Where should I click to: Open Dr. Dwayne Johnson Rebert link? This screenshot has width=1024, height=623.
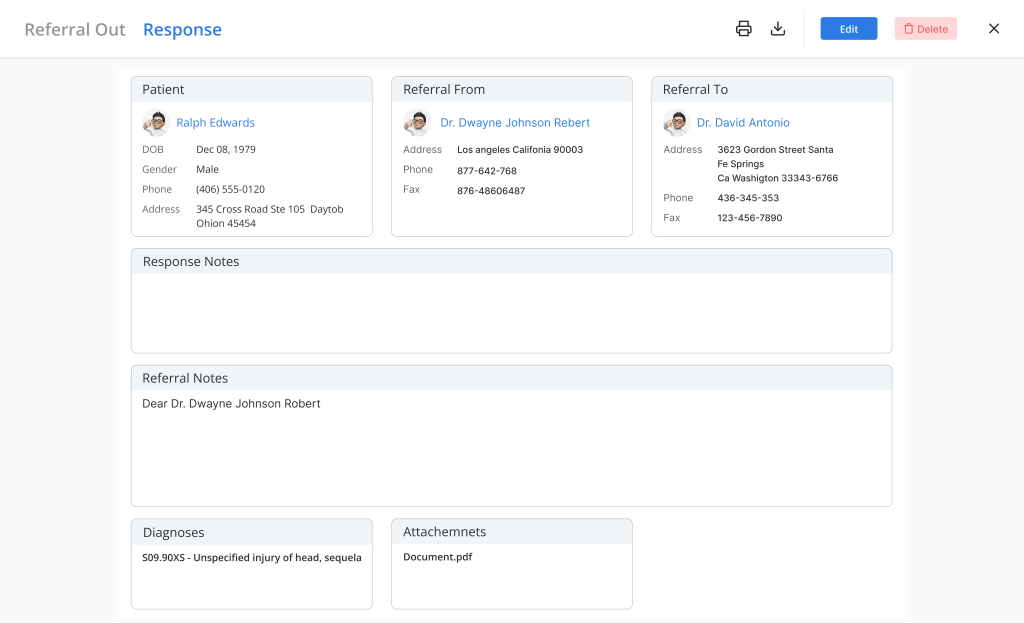[x=515, y=123]
